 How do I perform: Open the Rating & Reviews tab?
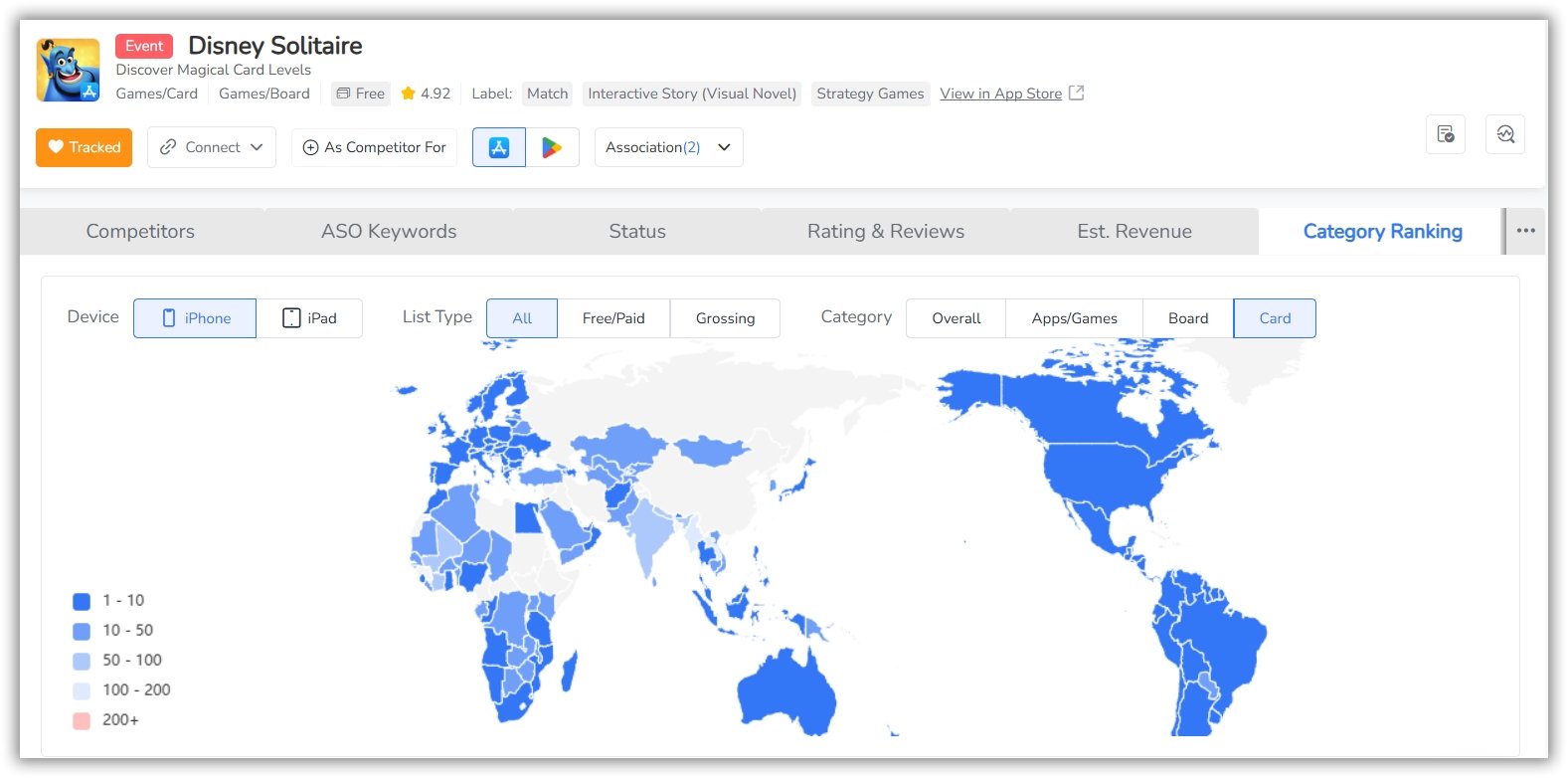[x=886, y=232]
